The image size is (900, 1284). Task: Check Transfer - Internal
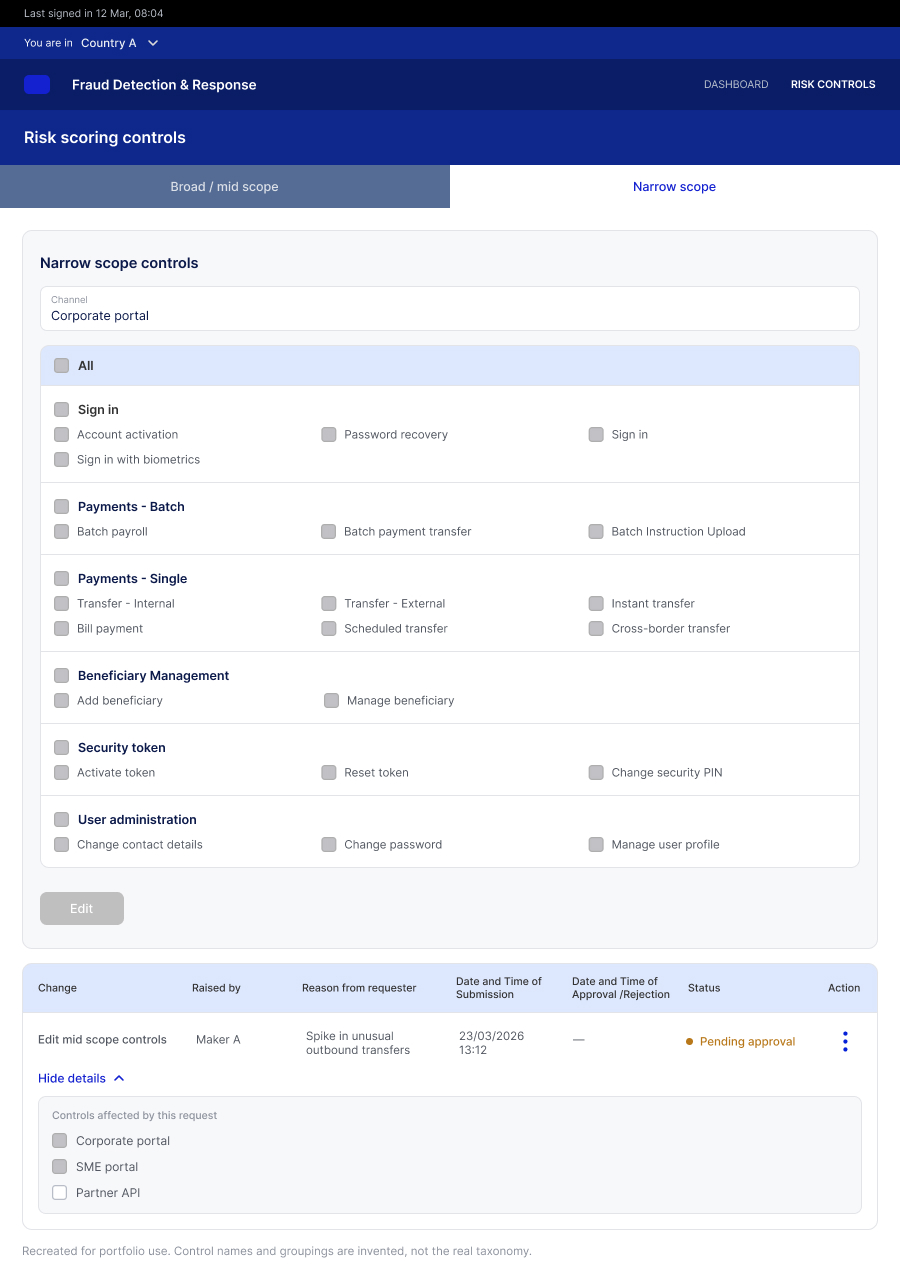coord(62,604)
